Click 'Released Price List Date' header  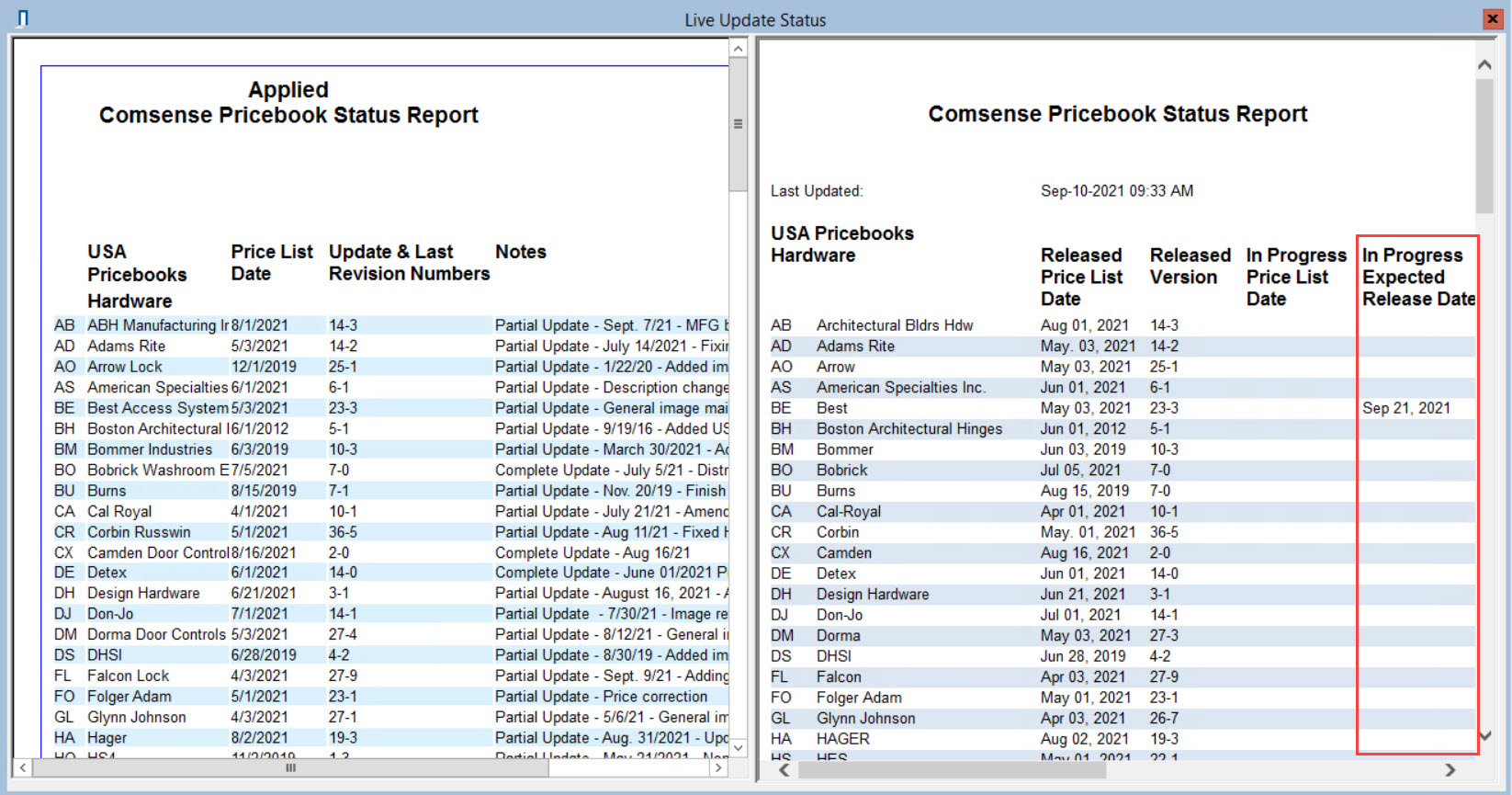[1082, 277]
